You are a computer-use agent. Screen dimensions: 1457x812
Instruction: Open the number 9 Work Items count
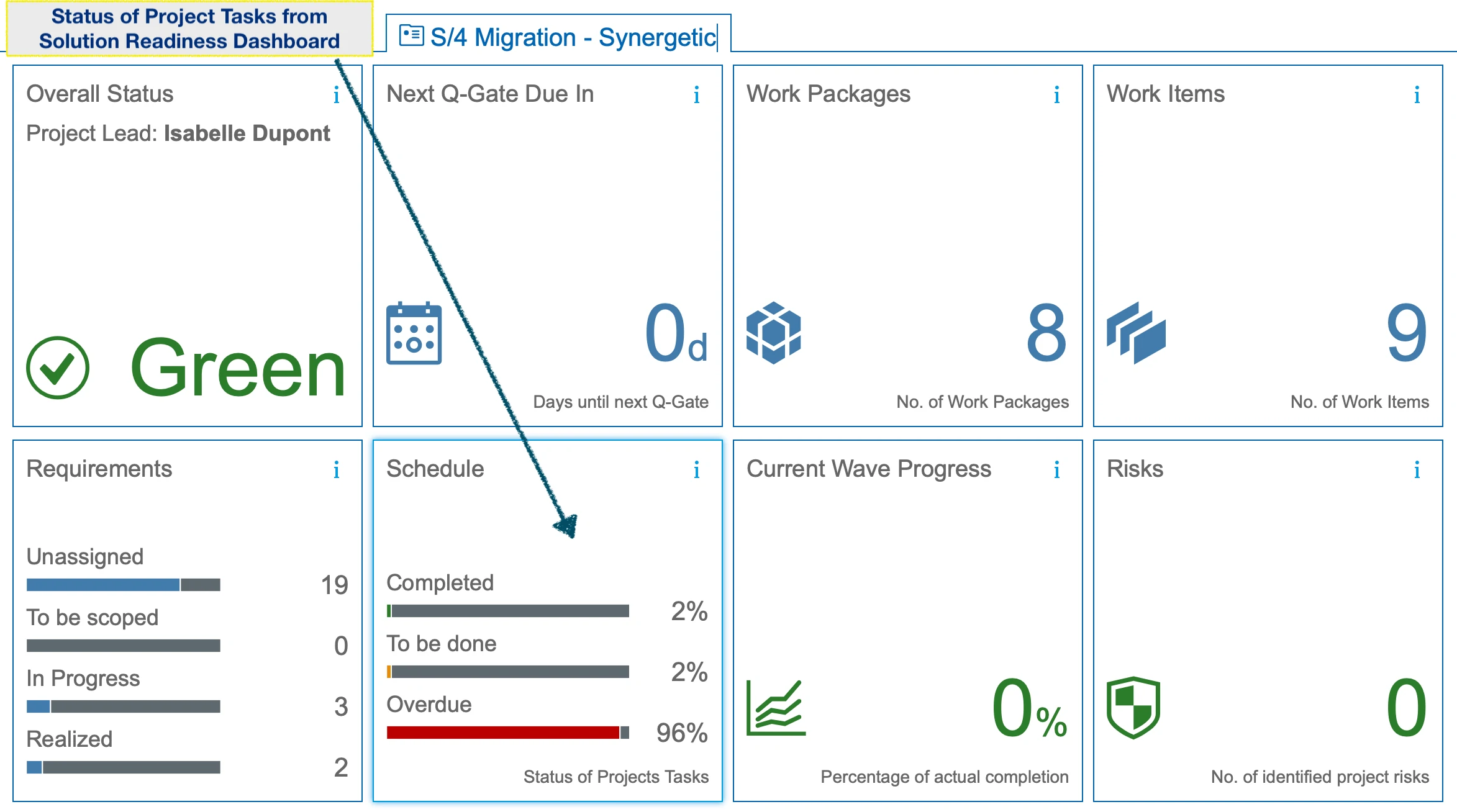click(1406, 333)
